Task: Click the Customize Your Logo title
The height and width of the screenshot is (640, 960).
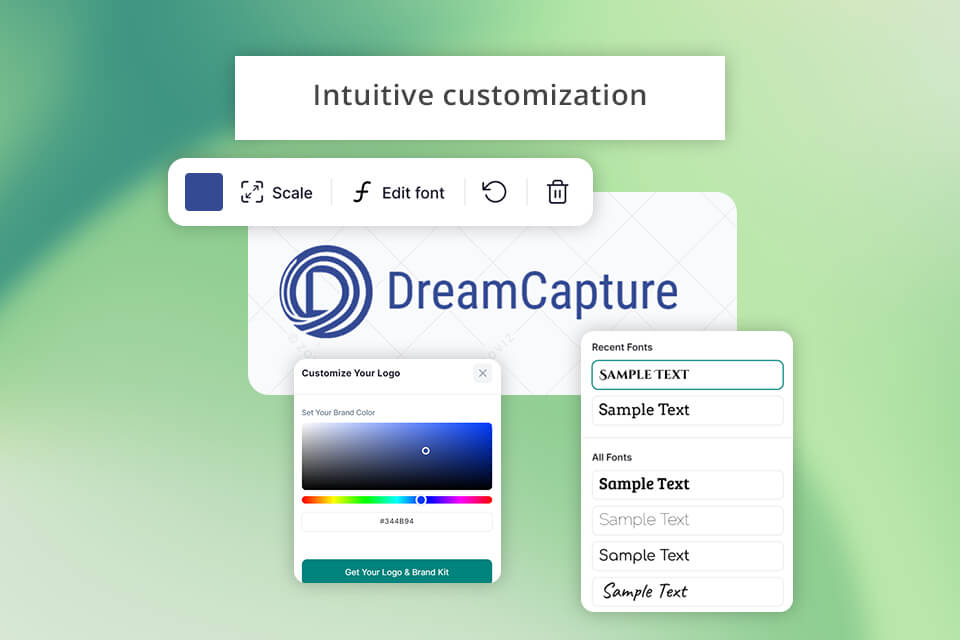Action: [351, 373]
